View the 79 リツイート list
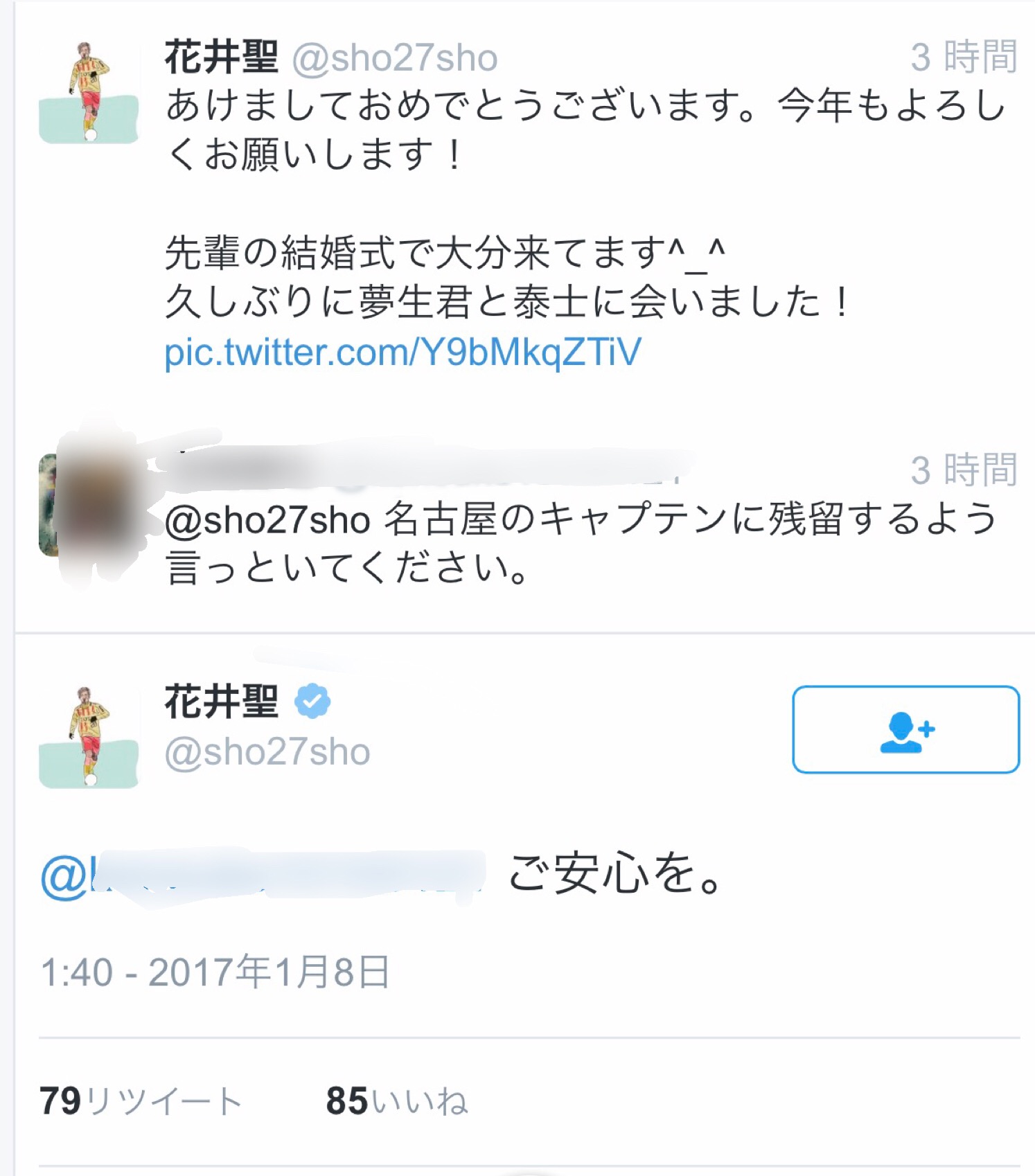Image resolution: width=1035 pixels, height=1176 pixels. pyautogui.click(x=141, y=1101)
